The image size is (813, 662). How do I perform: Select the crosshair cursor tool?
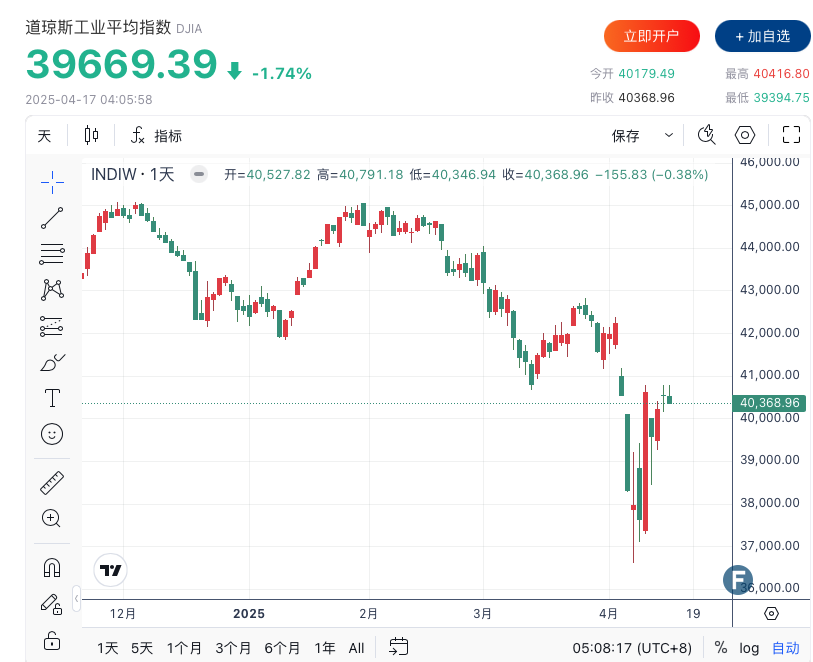52,180
